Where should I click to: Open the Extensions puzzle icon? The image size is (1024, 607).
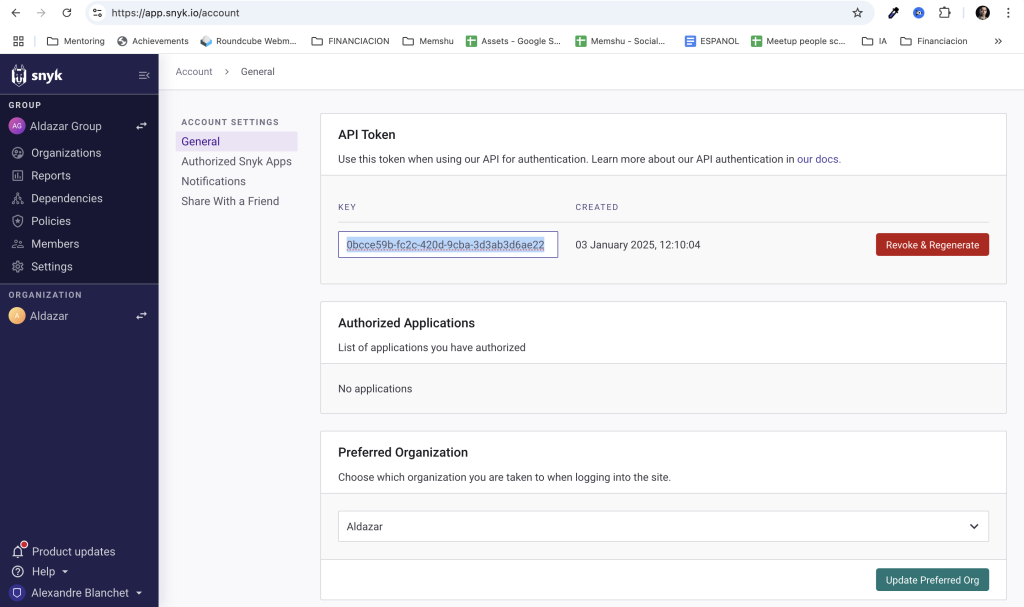point(944,12)
